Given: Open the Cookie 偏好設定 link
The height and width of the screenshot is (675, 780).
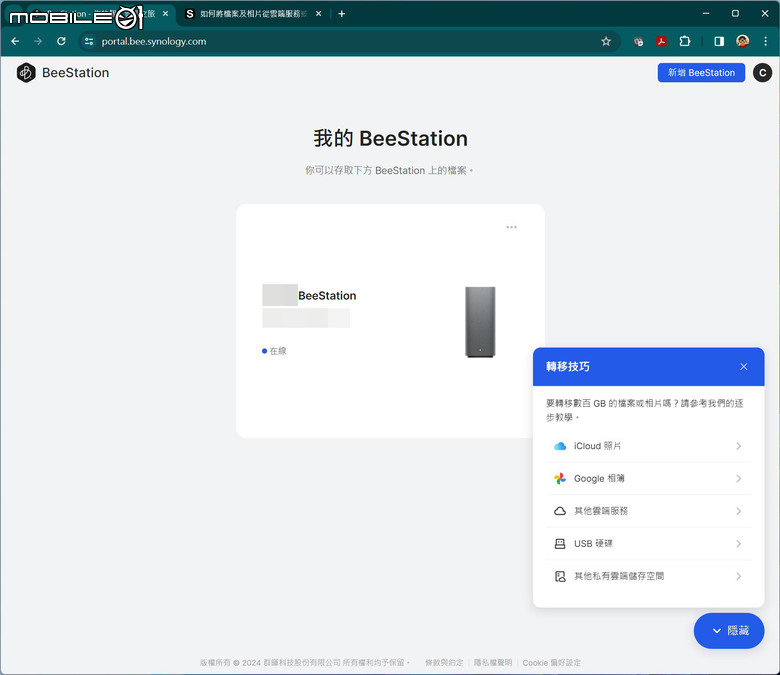Looking at the screenshot, I should pyautogui.click(x=551, y=663).
